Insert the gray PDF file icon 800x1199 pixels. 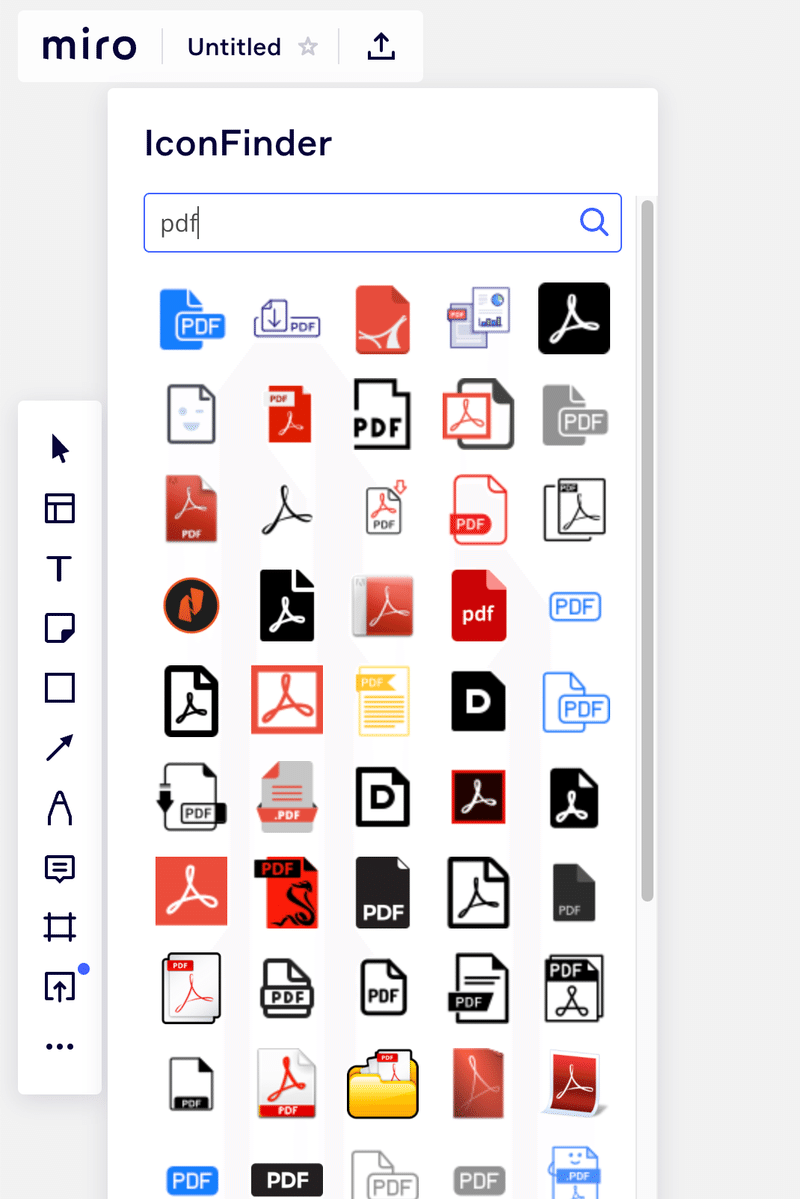(x=574, y=415)
